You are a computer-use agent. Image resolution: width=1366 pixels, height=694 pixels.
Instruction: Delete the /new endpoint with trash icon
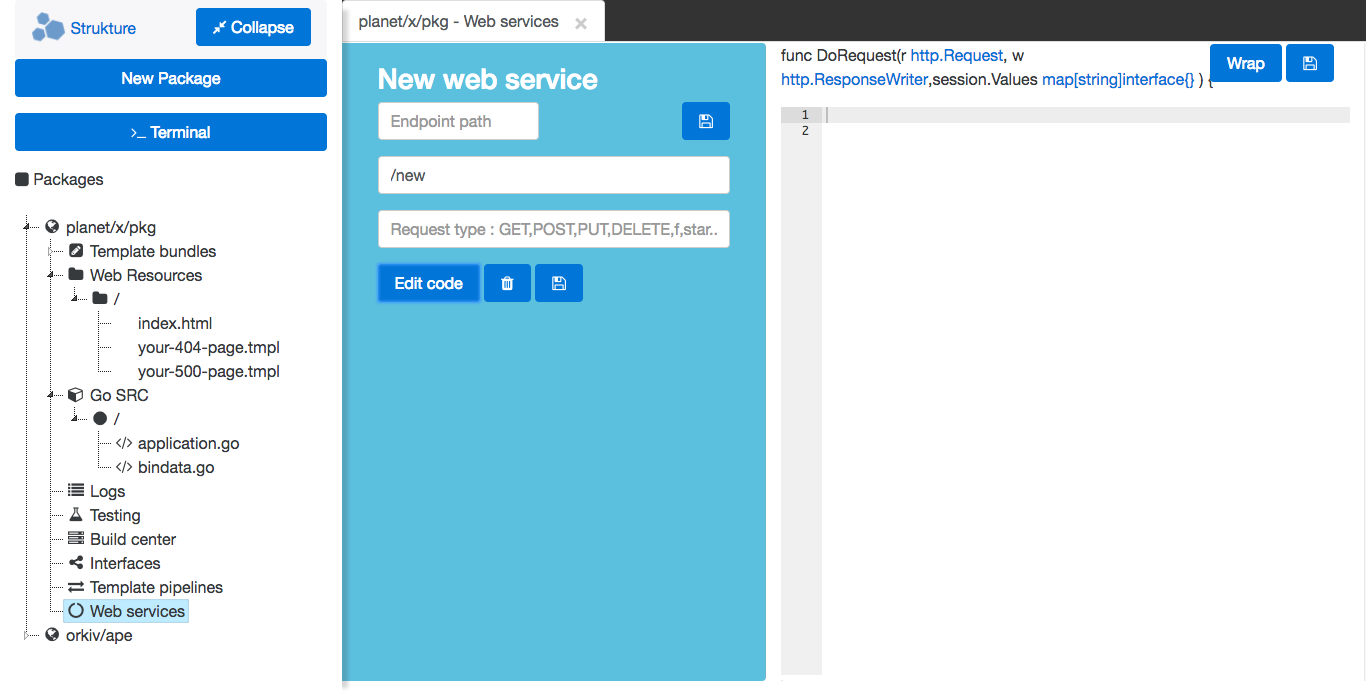pyautogui.click(x=507, y=283)
